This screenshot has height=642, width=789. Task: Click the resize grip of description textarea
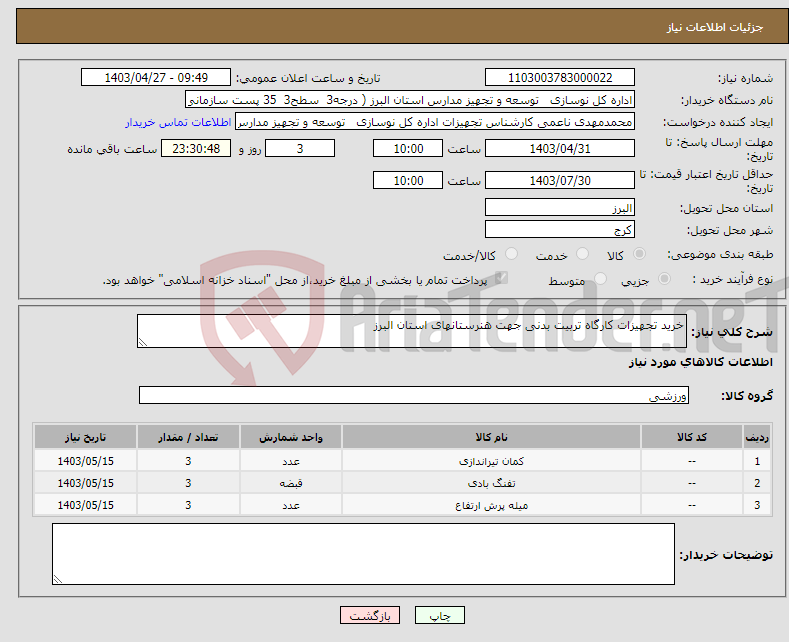[x=143, y=342]
